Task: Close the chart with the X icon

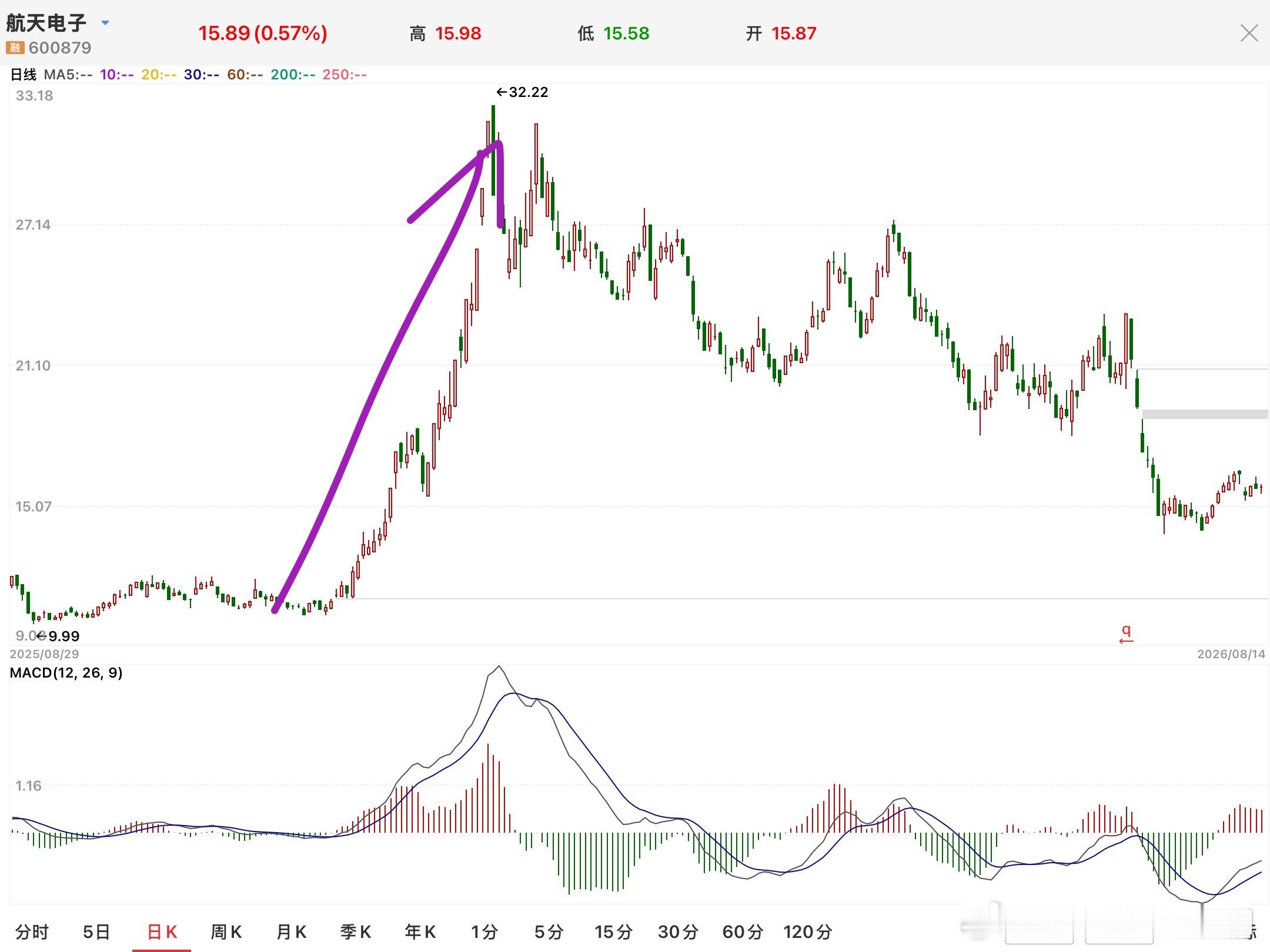Action: pos(1249,33)
